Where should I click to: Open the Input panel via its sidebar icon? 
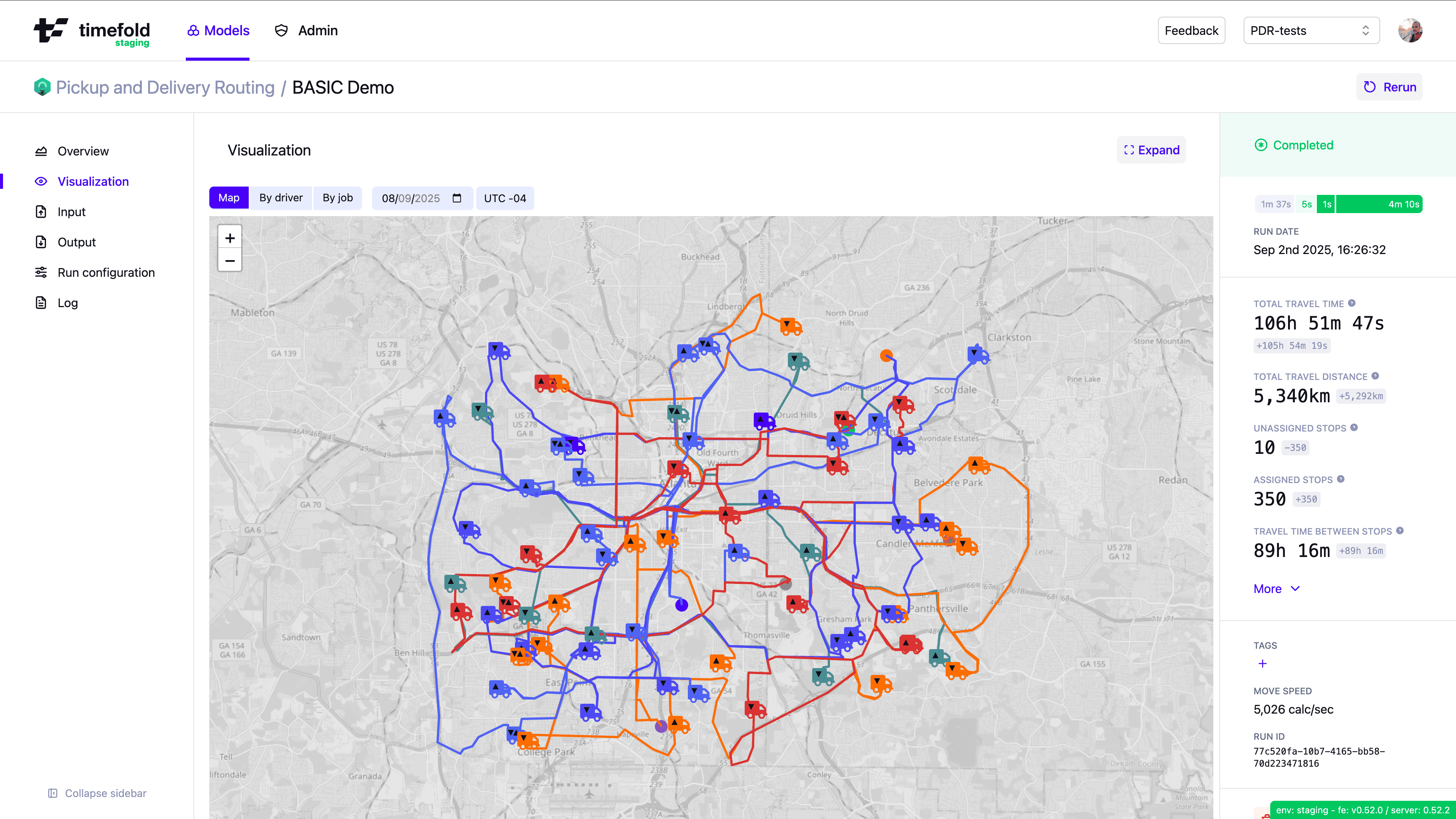[x=41, y=212]
